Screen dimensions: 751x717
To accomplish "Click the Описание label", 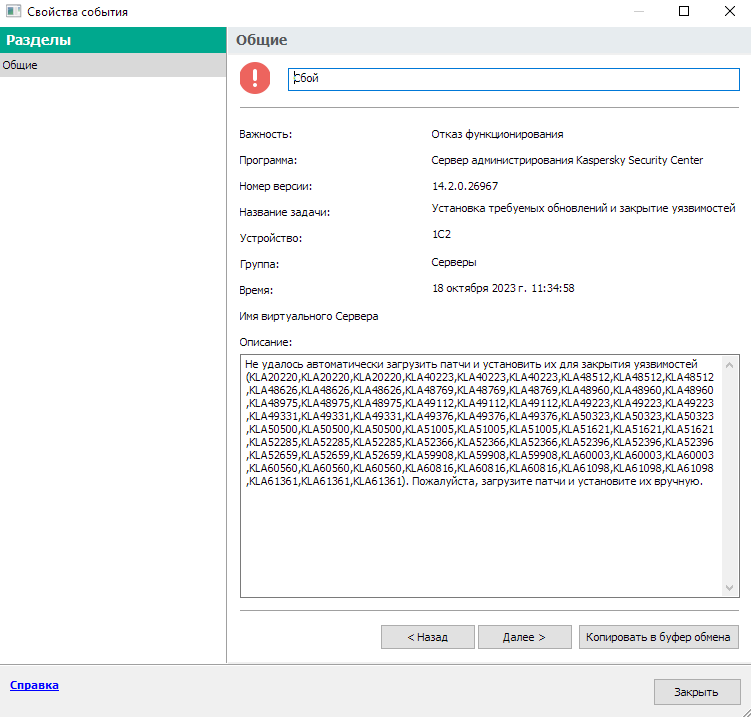I will (x=266, y=342).
